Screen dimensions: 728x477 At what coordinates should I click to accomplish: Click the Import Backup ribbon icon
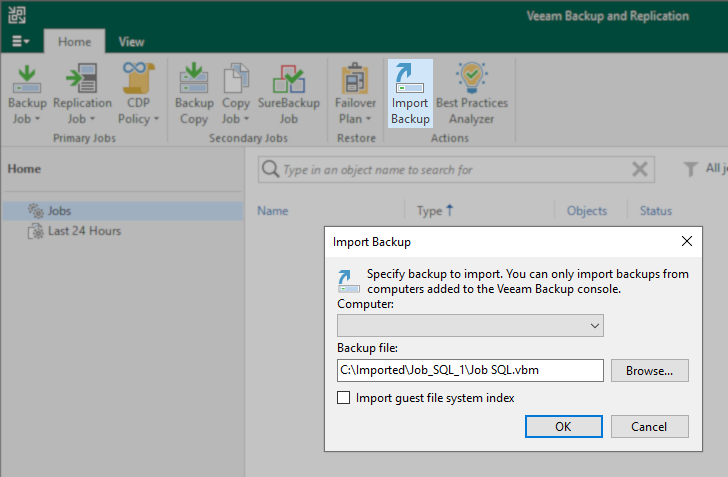[x=410, y=93]
